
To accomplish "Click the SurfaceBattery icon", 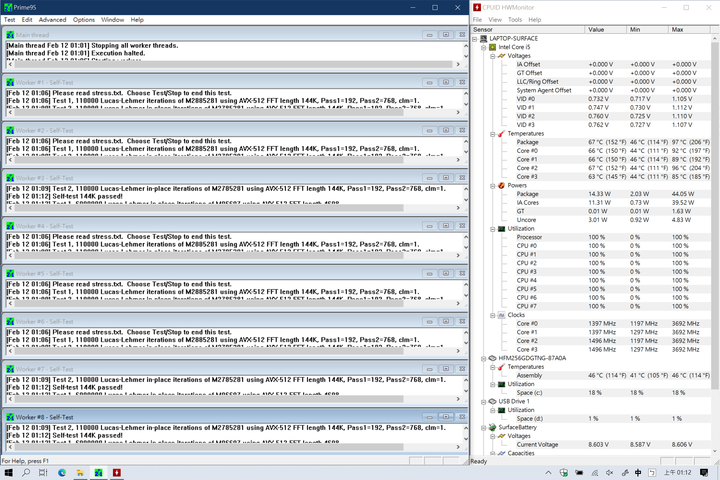I will [492, 428].
